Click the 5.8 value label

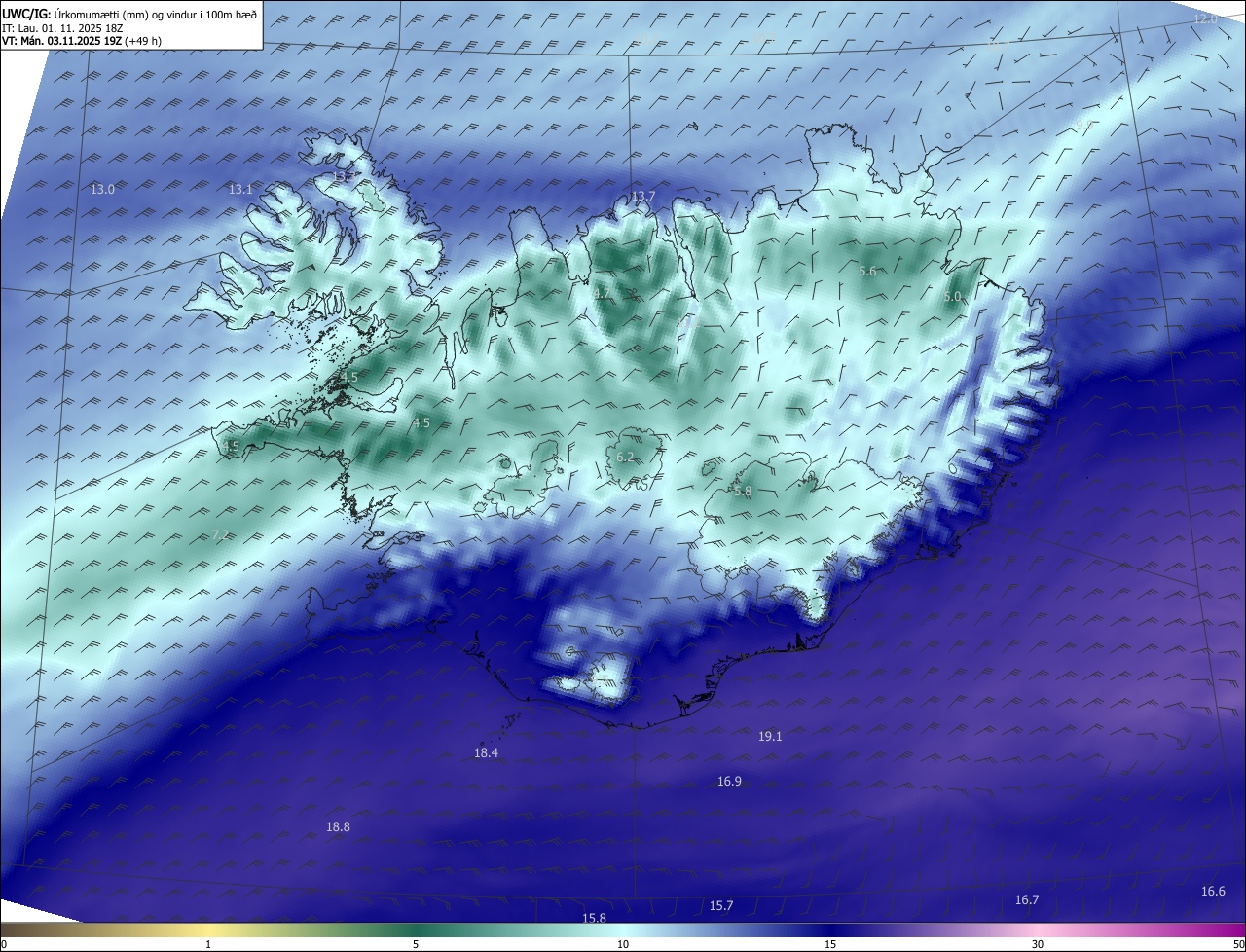click(x=743, y=492)
